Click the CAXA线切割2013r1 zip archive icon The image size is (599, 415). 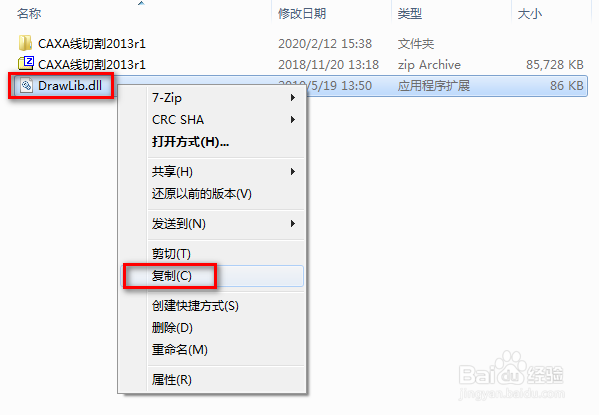[x=26, y=63]
